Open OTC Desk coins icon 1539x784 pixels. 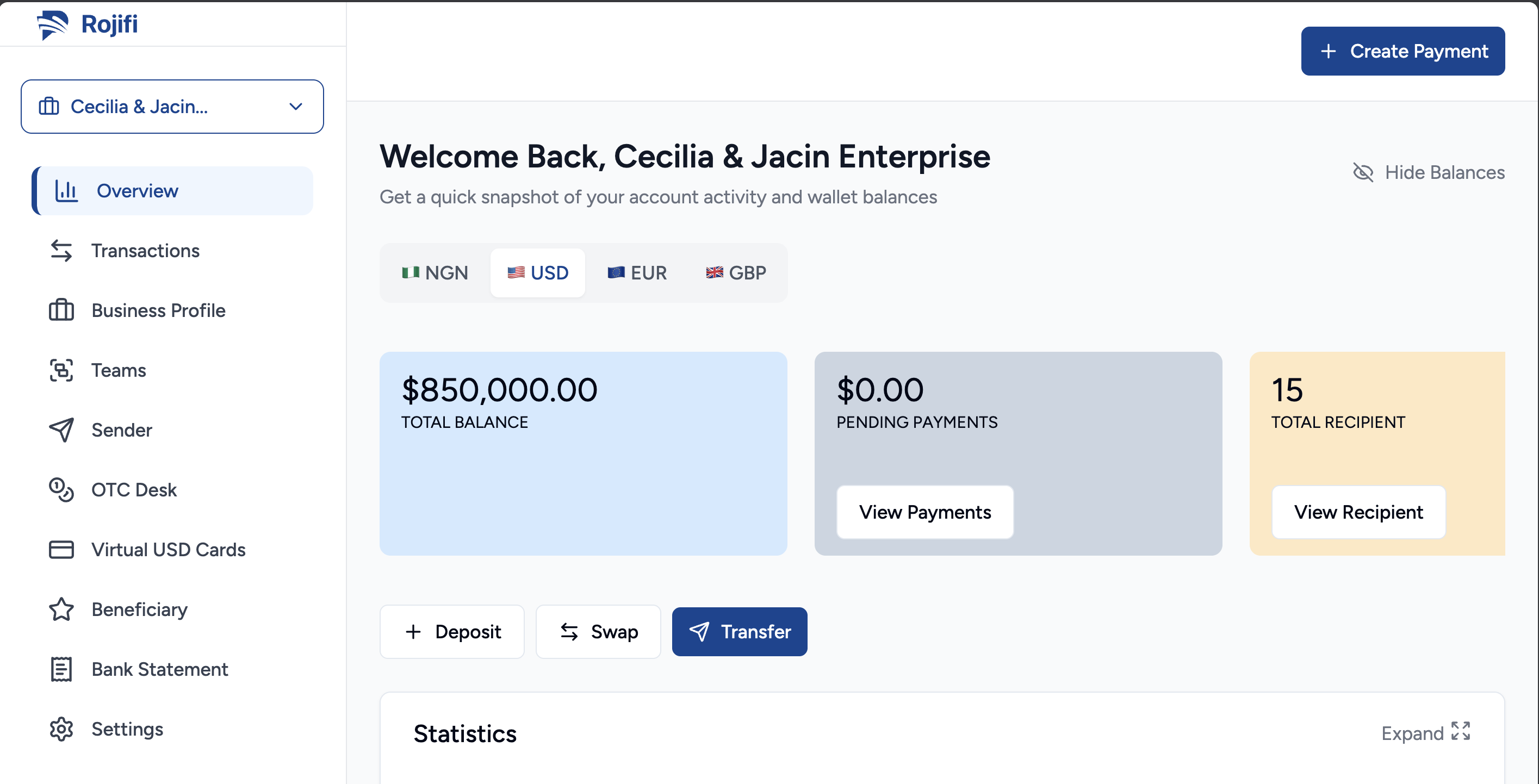click(x=61, y=490)
